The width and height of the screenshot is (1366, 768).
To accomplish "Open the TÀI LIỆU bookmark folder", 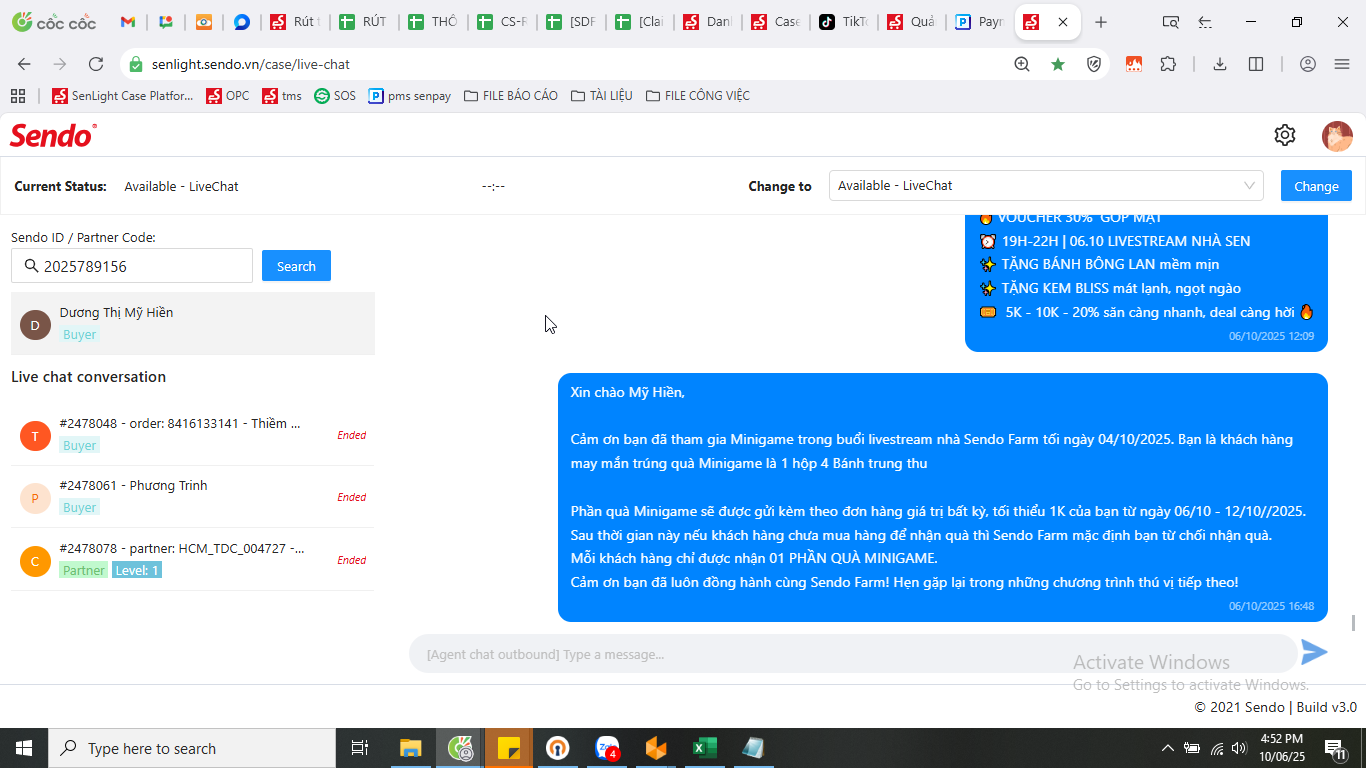I will pyautogui.click(x=602, y=96).
